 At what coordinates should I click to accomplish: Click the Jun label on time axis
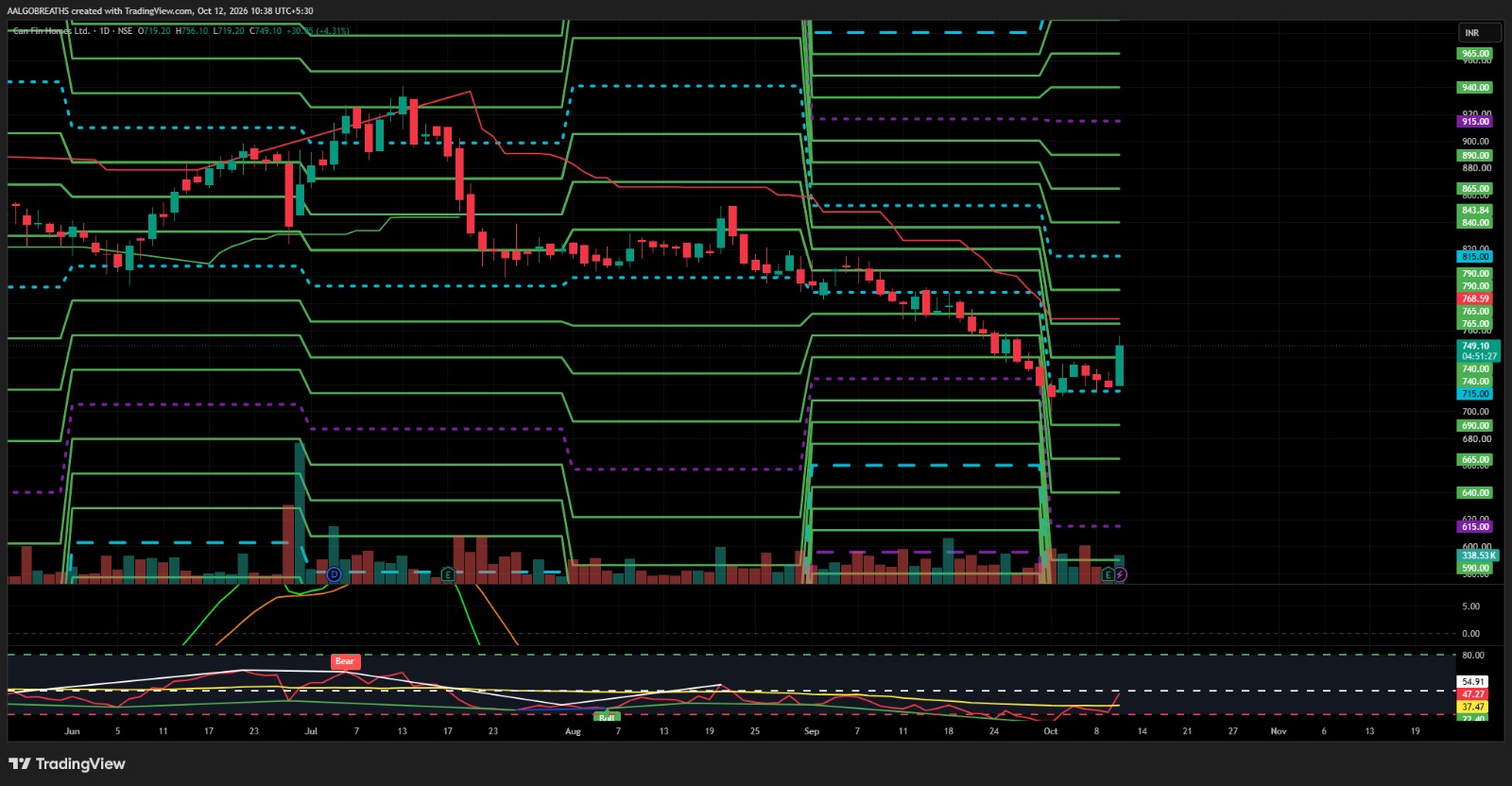pyautogui.click(x=72, y=731)
